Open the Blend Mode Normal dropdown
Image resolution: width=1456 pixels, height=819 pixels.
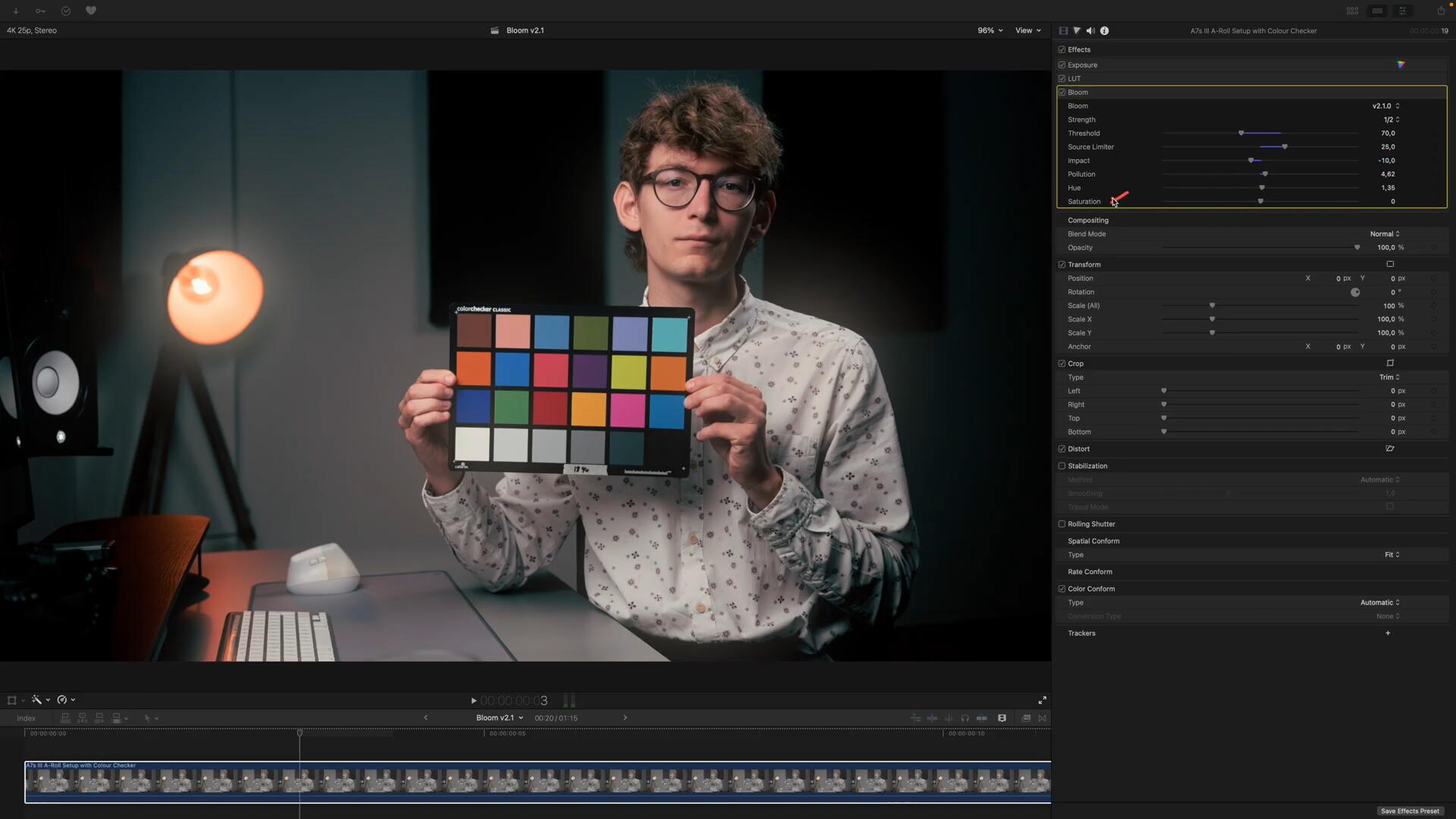(x=1385, y=234)
